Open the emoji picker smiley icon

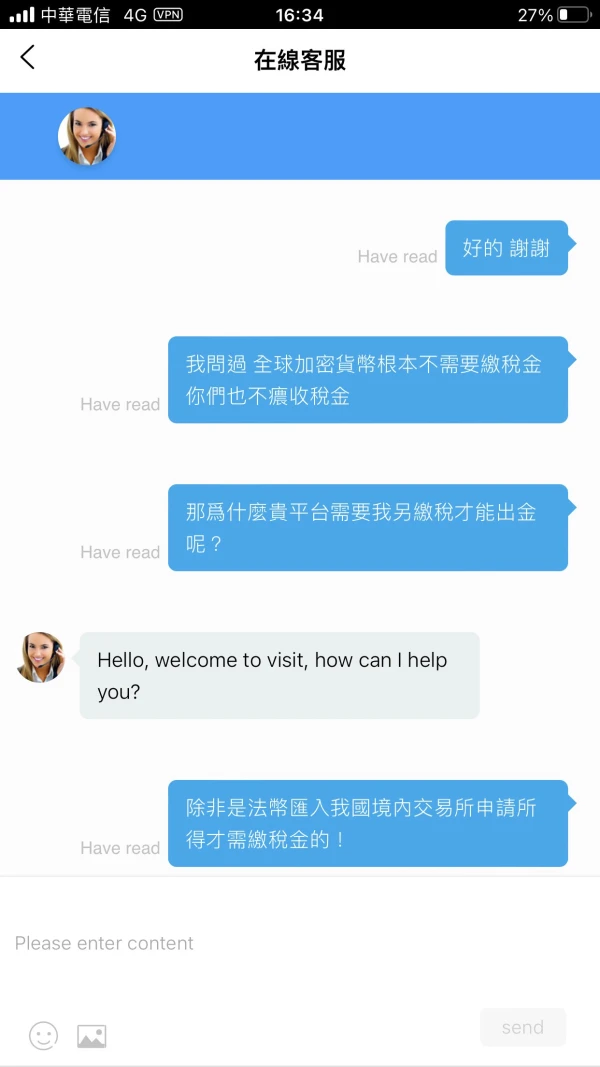click(44, 1036)
